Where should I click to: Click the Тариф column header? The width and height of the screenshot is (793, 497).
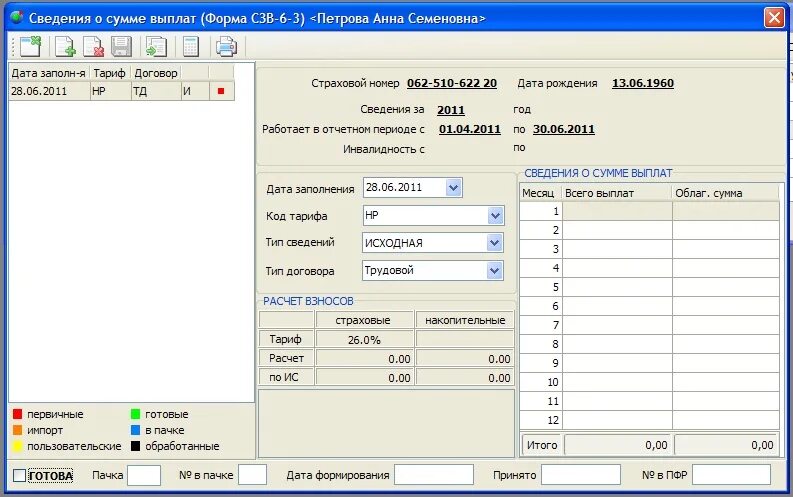click(x=110, y=73)
